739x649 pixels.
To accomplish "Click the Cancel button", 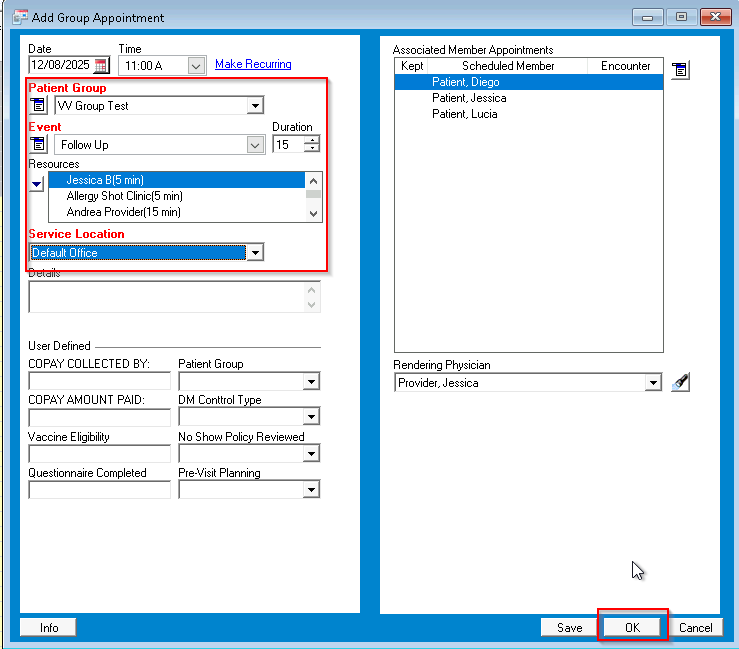I will (695, 627).
